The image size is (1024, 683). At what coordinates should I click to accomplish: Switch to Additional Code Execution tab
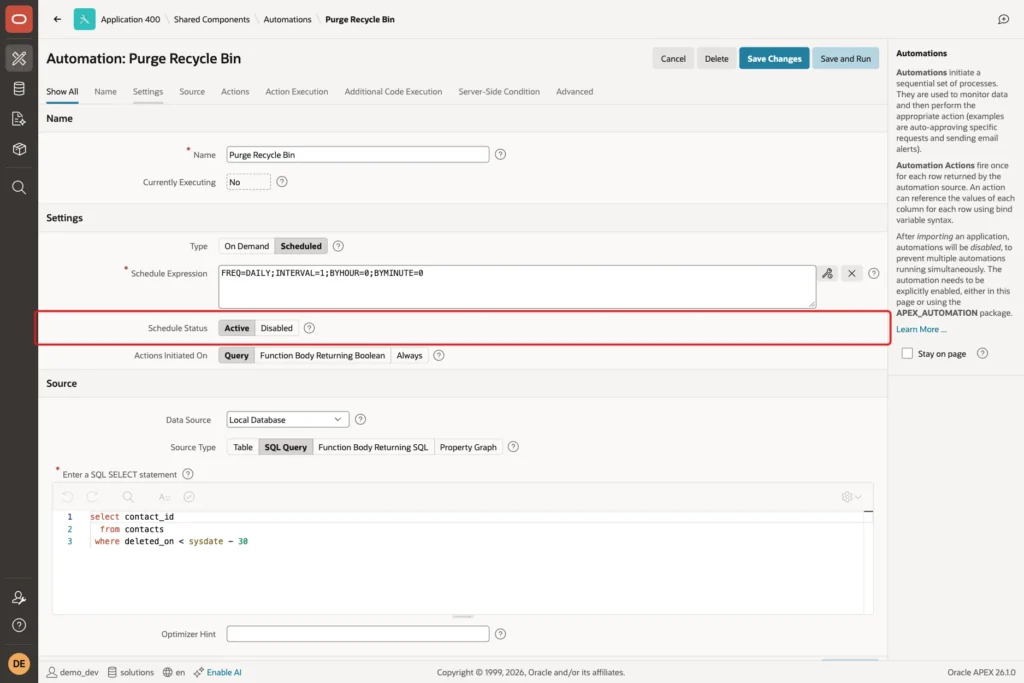coord(393,91)
